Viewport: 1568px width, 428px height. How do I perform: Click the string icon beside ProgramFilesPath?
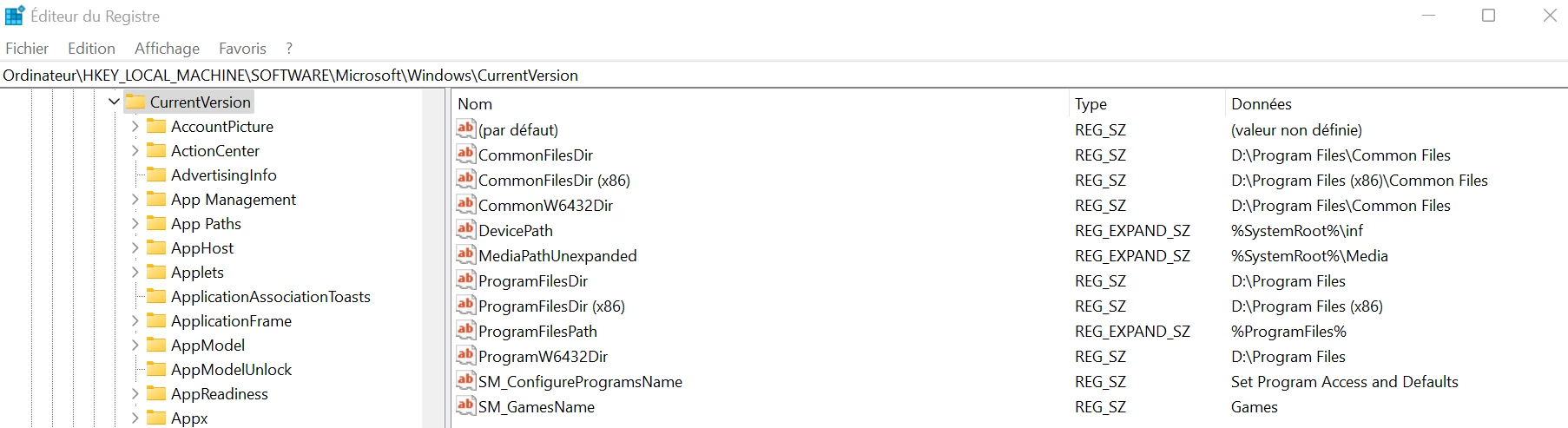pos(466,330)
